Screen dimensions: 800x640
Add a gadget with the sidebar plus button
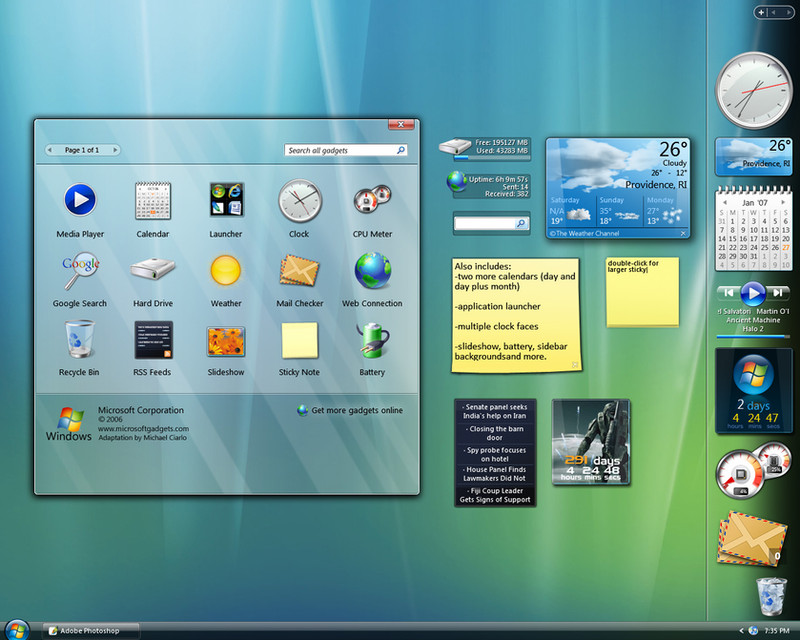coord(761,12)
